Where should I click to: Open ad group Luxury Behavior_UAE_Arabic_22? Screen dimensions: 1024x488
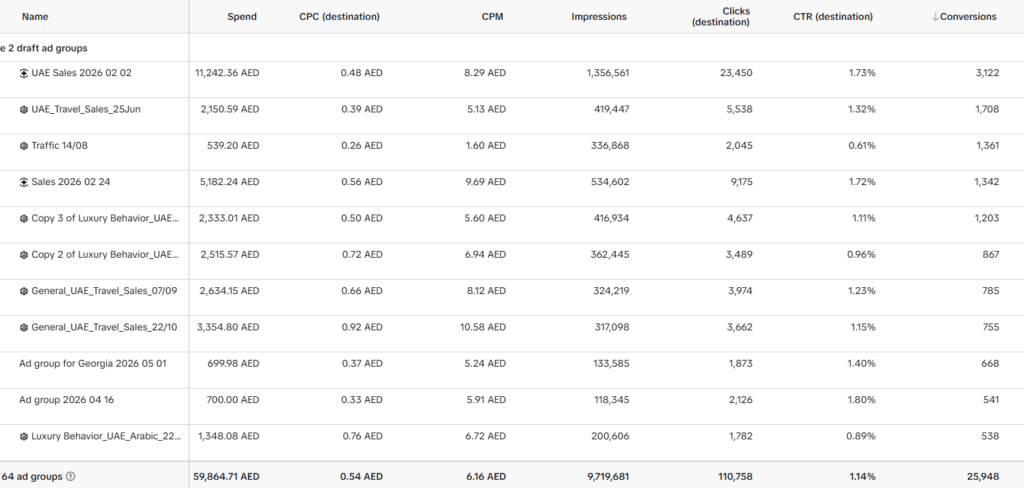[106, 436]
